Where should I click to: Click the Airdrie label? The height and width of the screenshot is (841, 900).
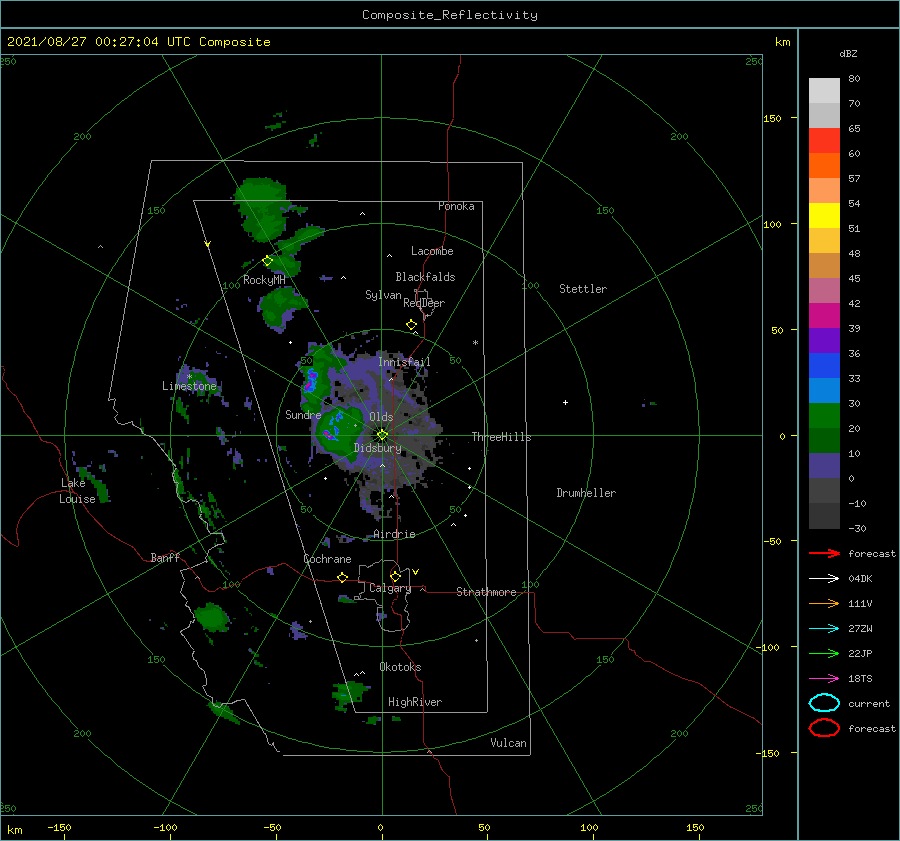(394, 534)
